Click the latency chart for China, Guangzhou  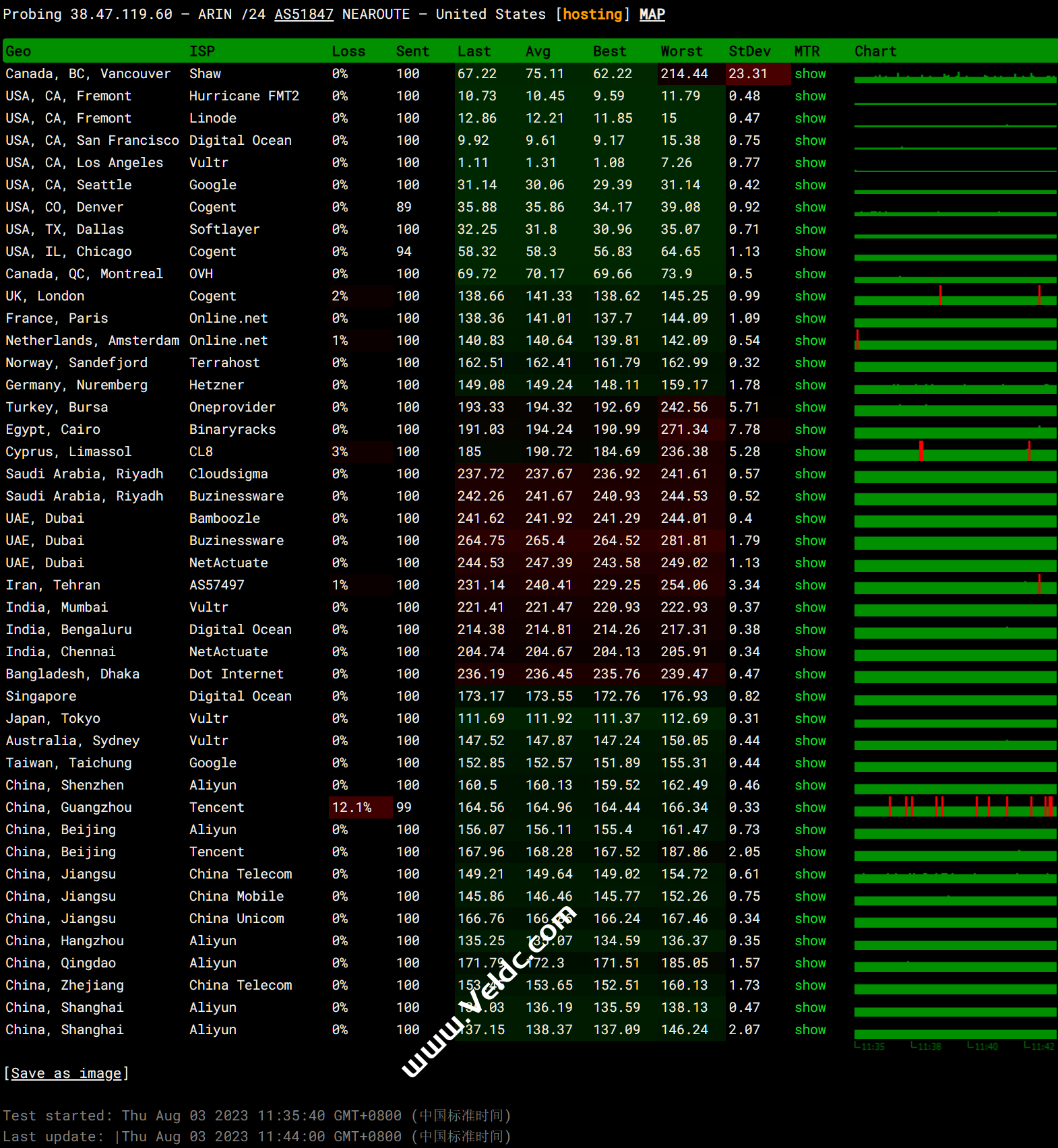coord(955,807)
